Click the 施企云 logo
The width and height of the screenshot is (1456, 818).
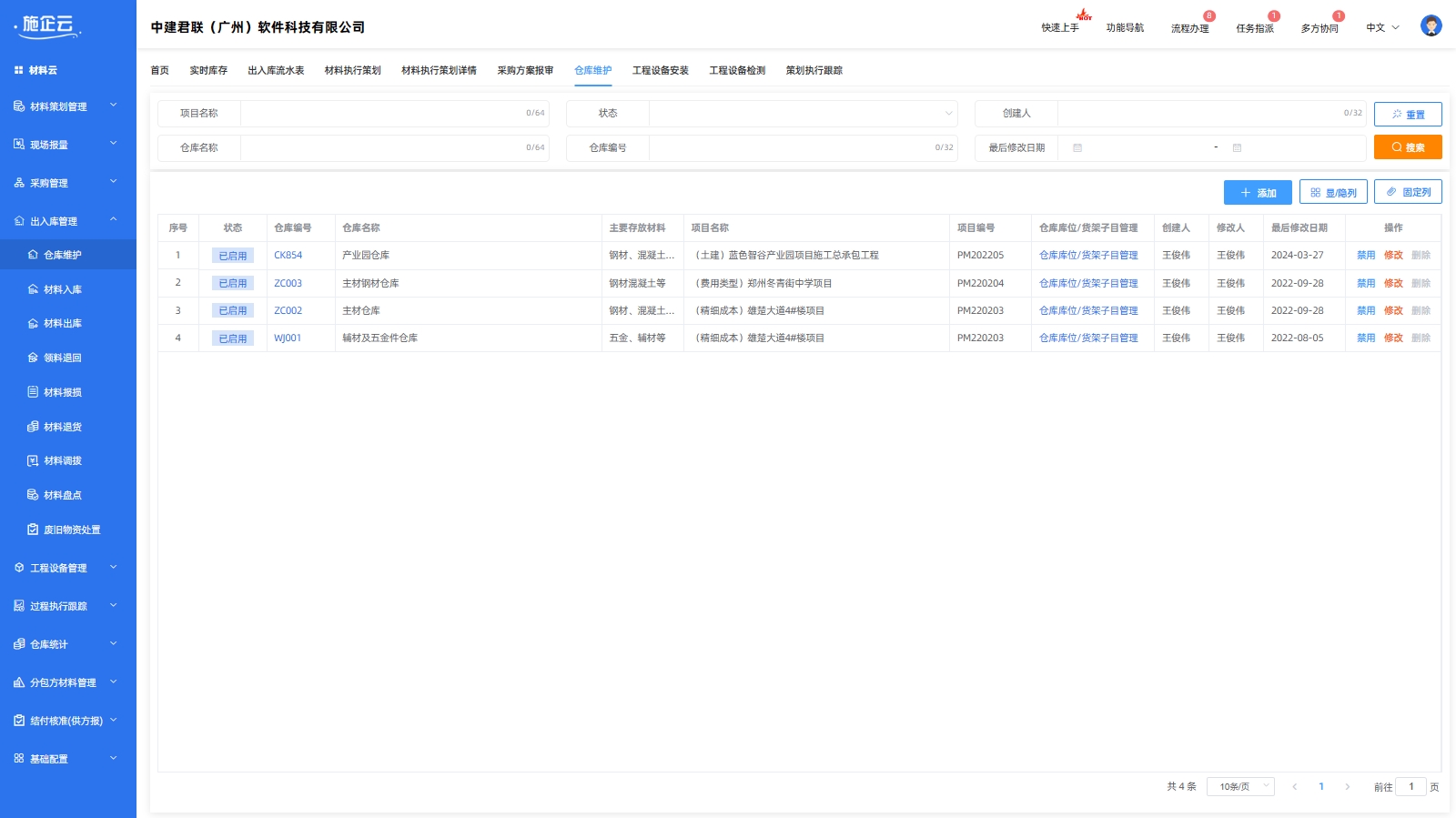[x=48, y=25]
